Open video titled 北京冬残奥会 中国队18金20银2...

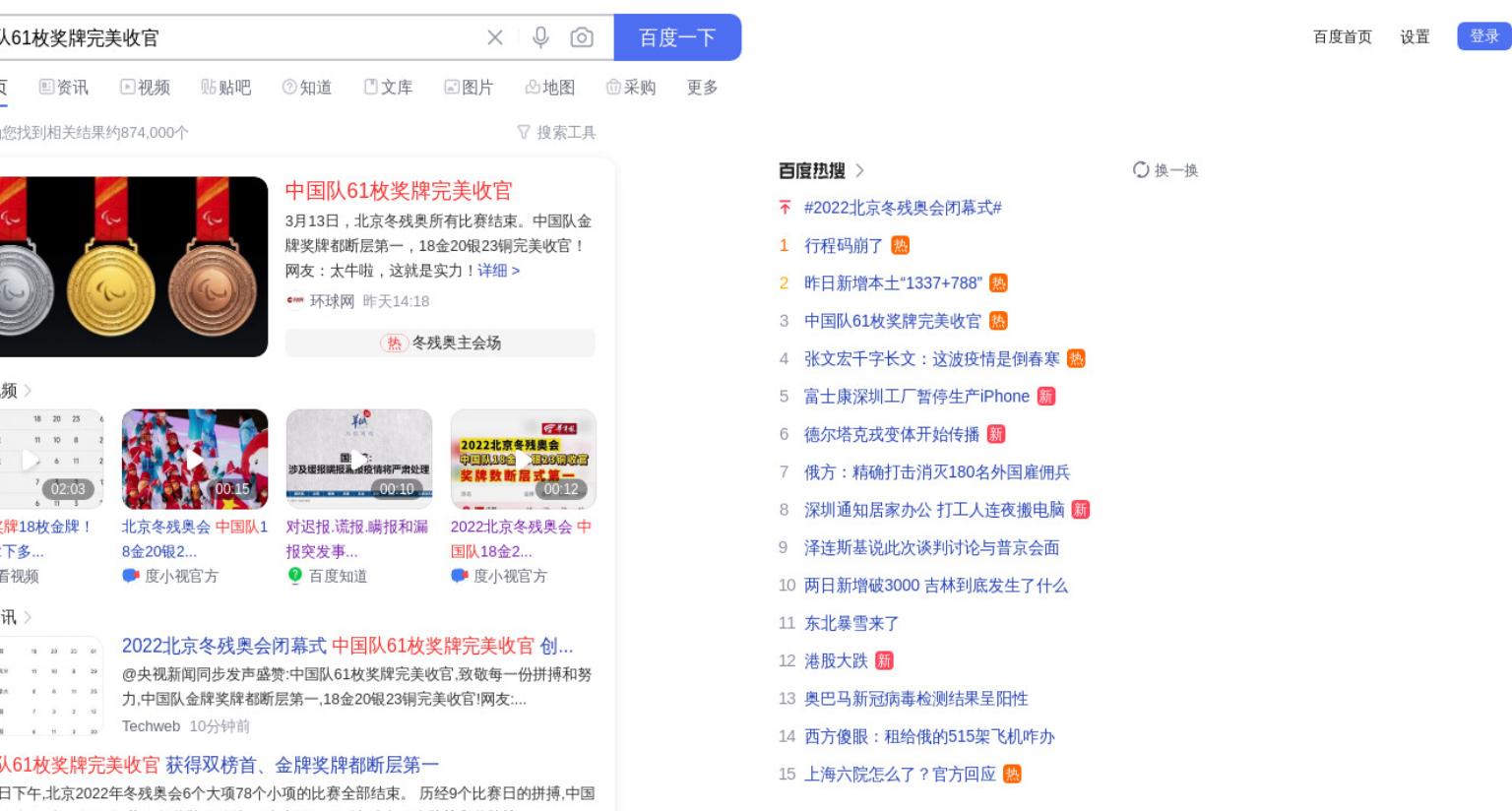tap(195, 538)
